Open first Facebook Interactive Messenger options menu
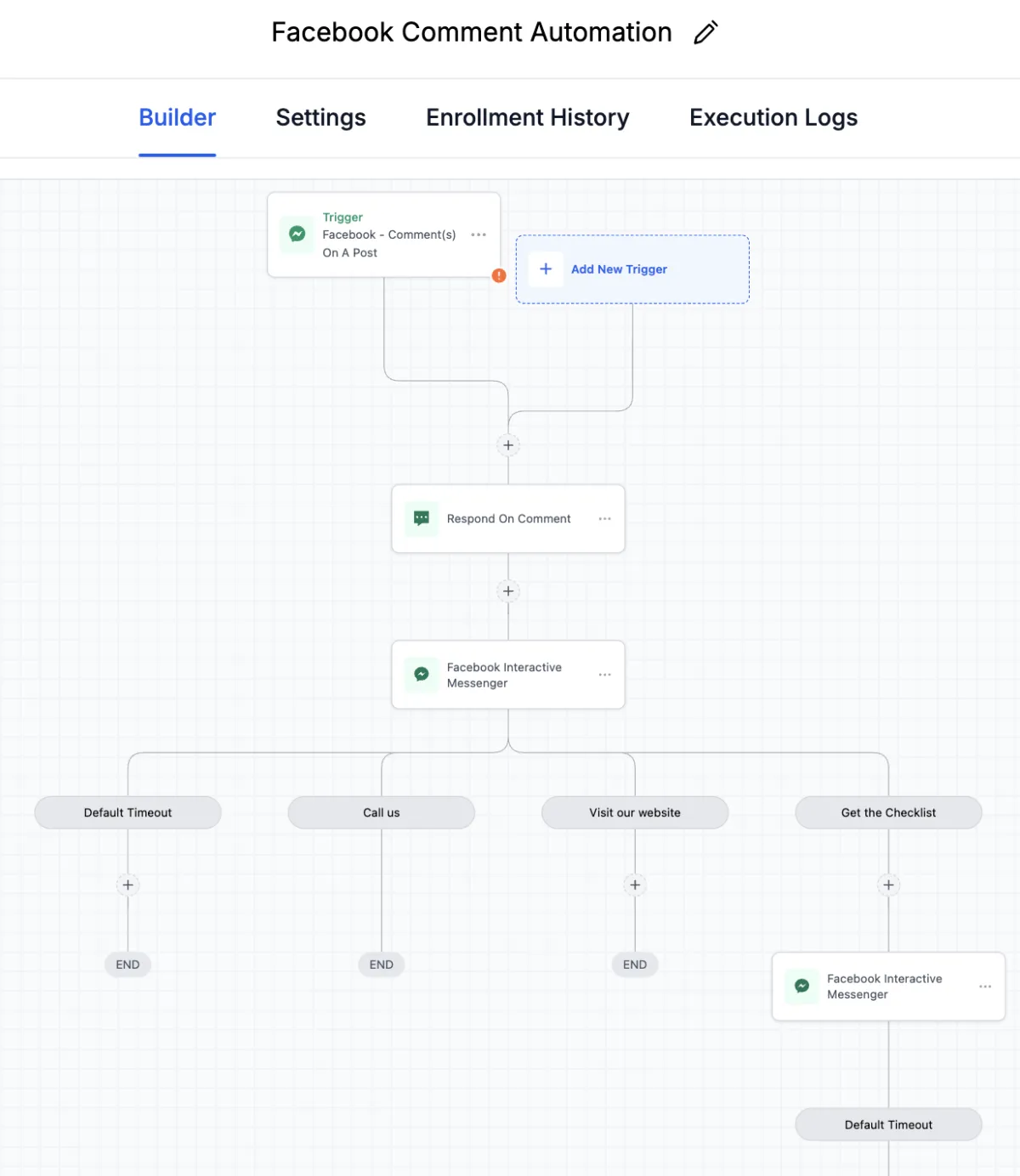This screenshot has height=1176, width=1020. click(x=604, y=675)
